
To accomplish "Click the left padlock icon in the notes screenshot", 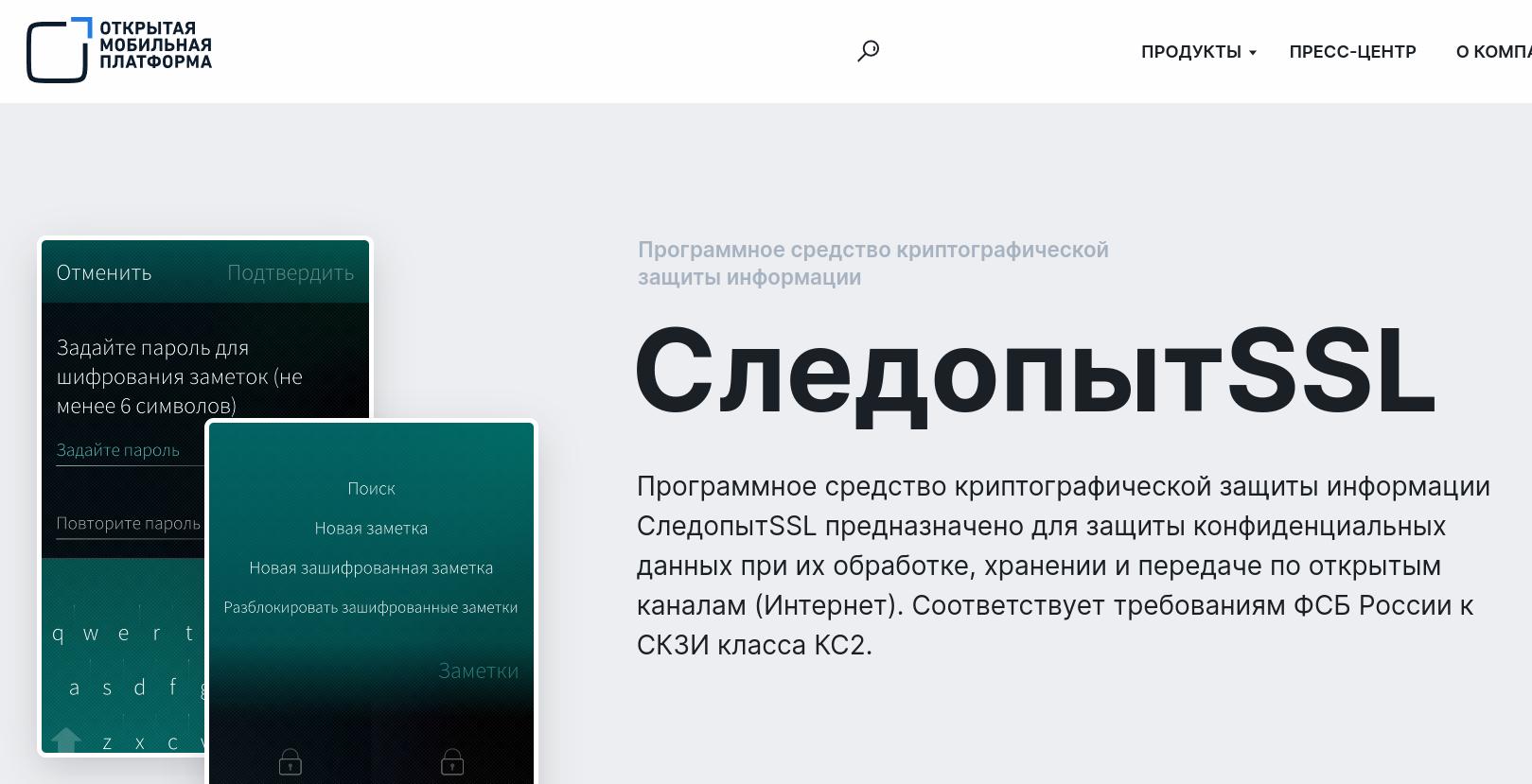I will 291,761.
